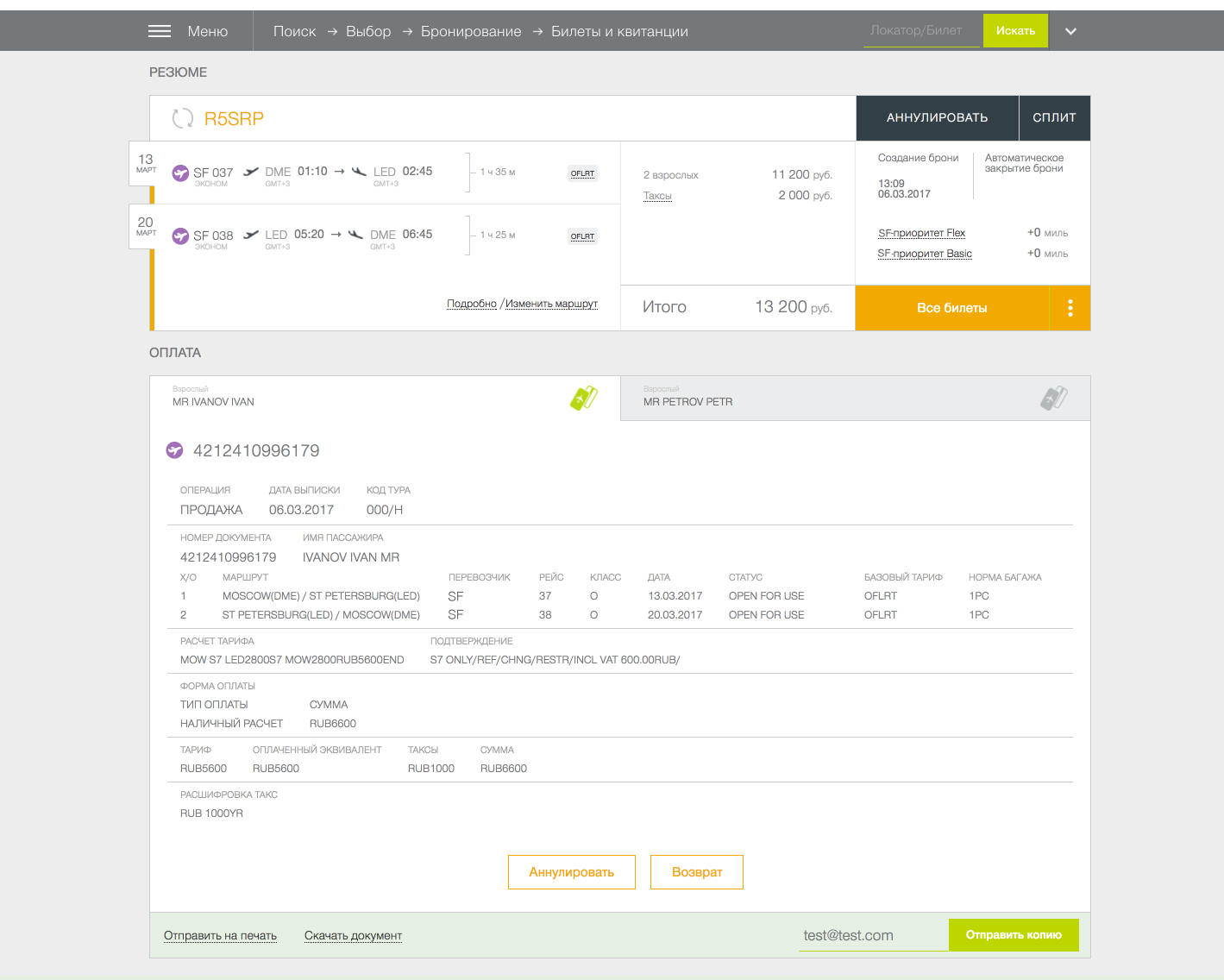Image resolution: width=1224 pixels, height=980 pixels.
Task: Open the Подробно route details link
Action: [472, 304]
